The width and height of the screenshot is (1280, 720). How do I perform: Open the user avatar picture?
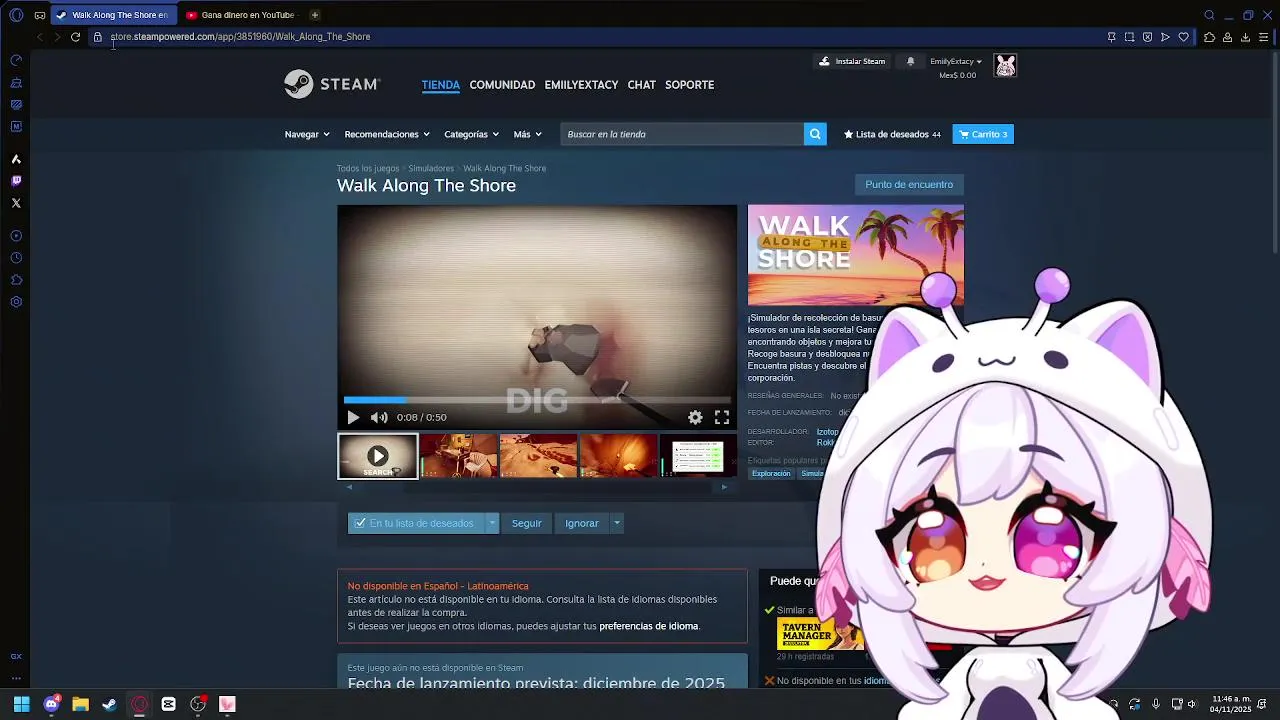tap(1005, 66)
